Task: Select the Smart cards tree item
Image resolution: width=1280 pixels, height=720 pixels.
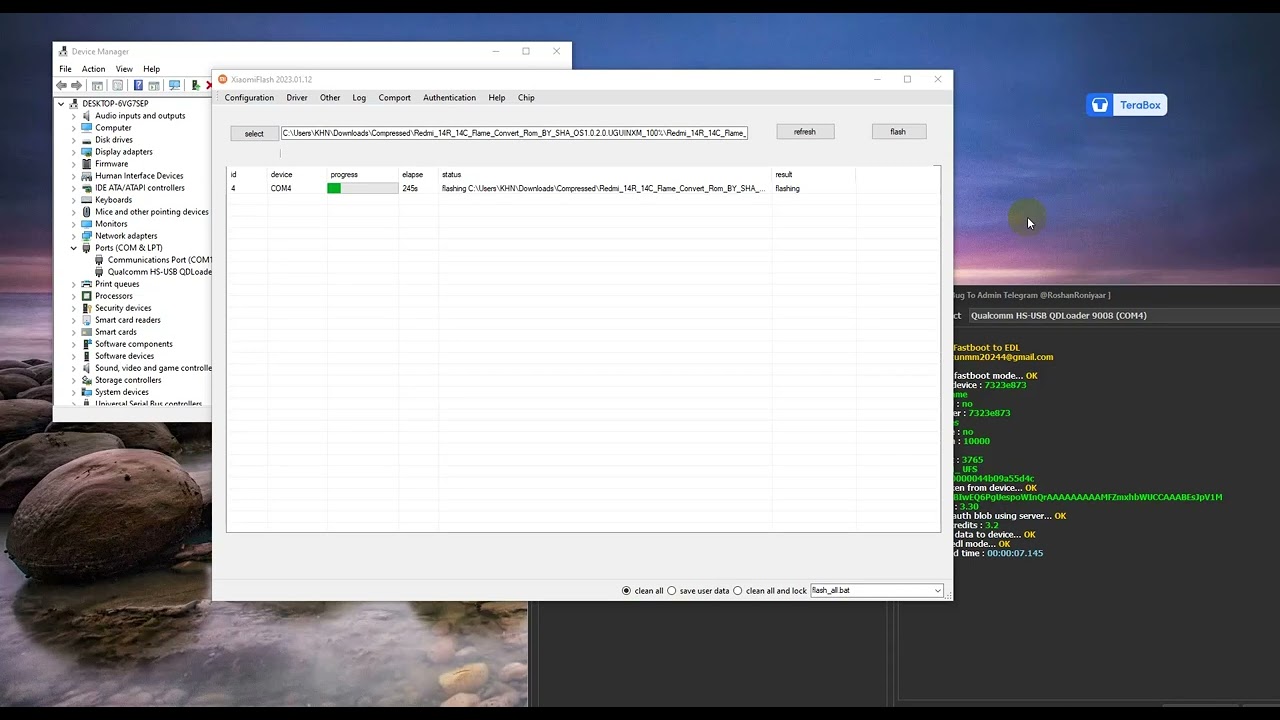Action: tap(116, 332)
